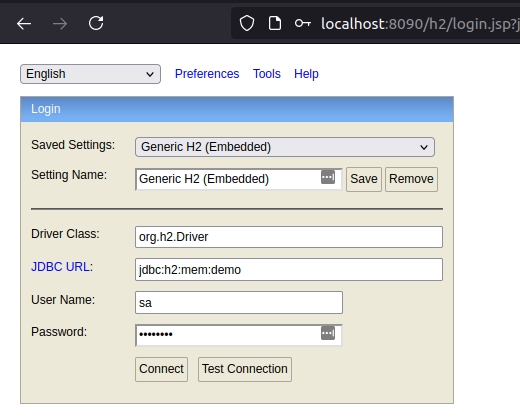Go back with the browser back arrow
Screen dimensions: 520x420
click(24, 24)
